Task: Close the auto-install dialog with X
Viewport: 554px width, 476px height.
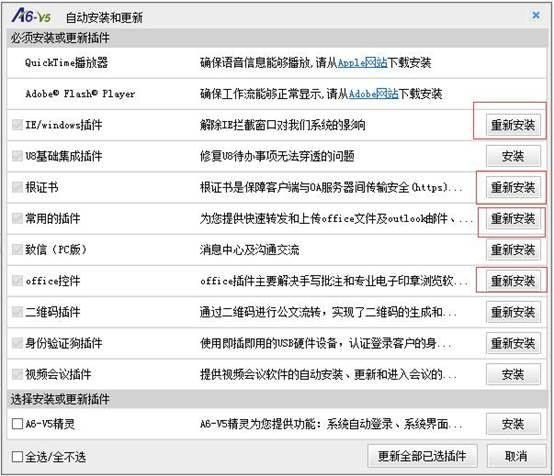Action: pyautogui.click(x=536, y=15)
